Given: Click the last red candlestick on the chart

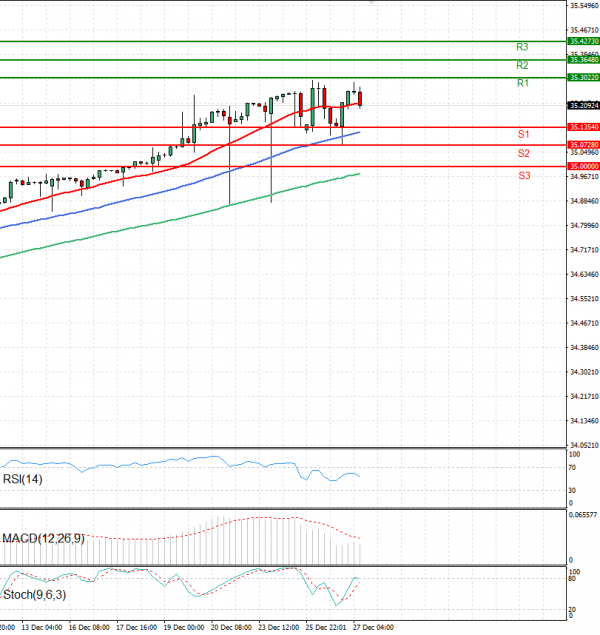Looking at the screenshot, I should (360, 98).
